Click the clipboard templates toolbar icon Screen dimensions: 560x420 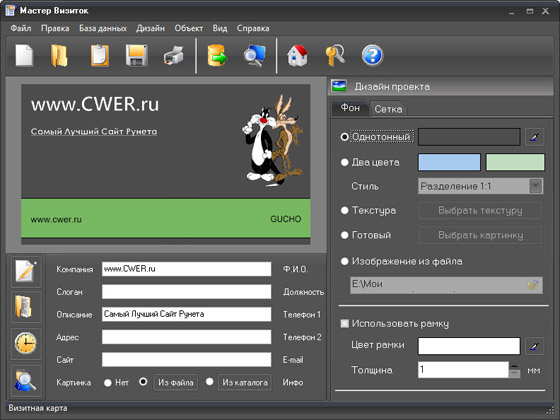coord(100,56)
